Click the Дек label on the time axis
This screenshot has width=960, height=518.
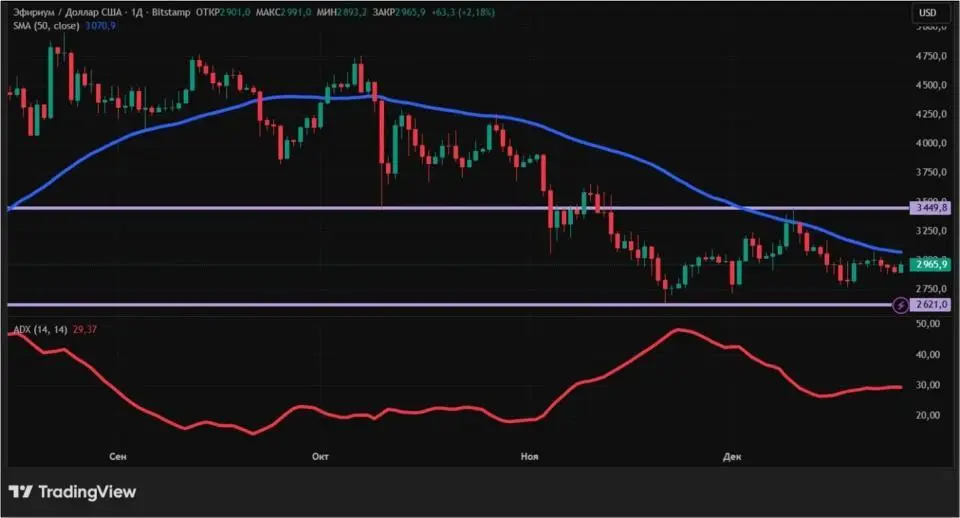coord(732,456)
